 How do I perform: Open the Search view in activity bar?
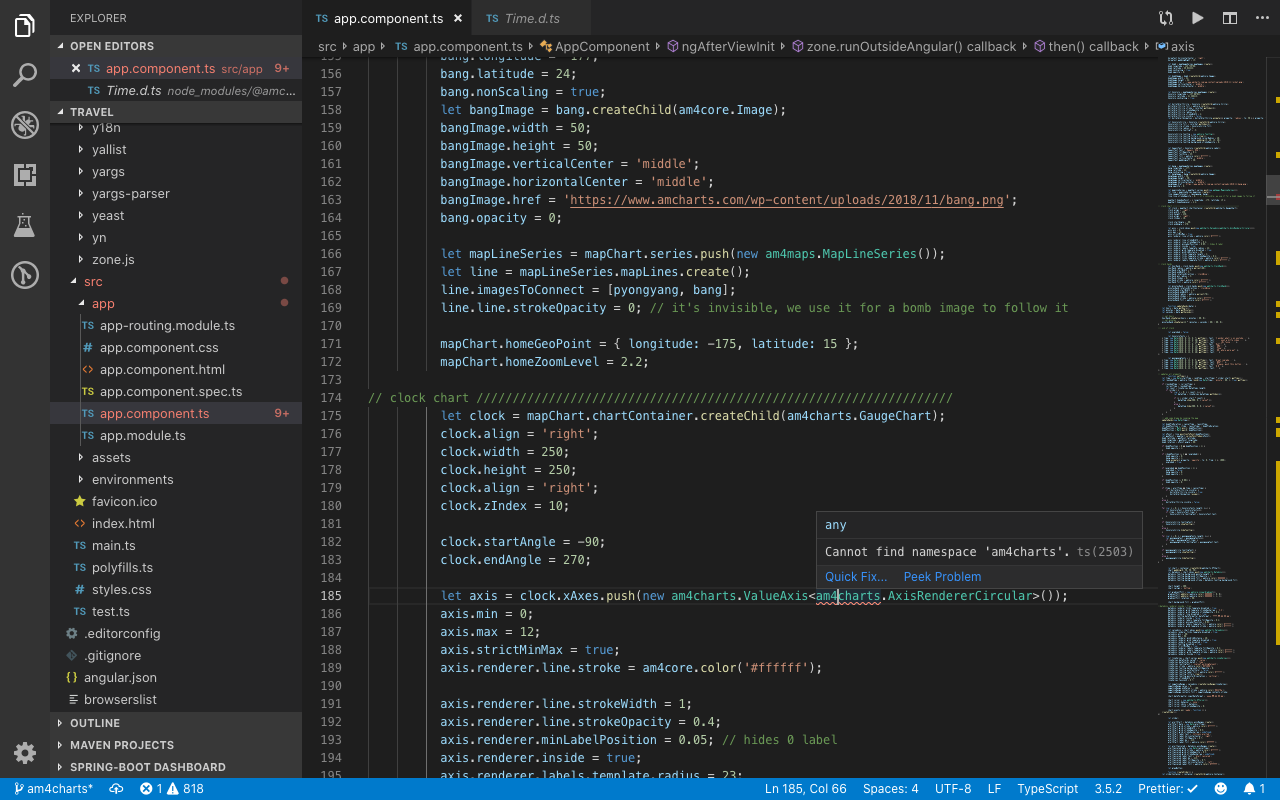coord(25,75)
